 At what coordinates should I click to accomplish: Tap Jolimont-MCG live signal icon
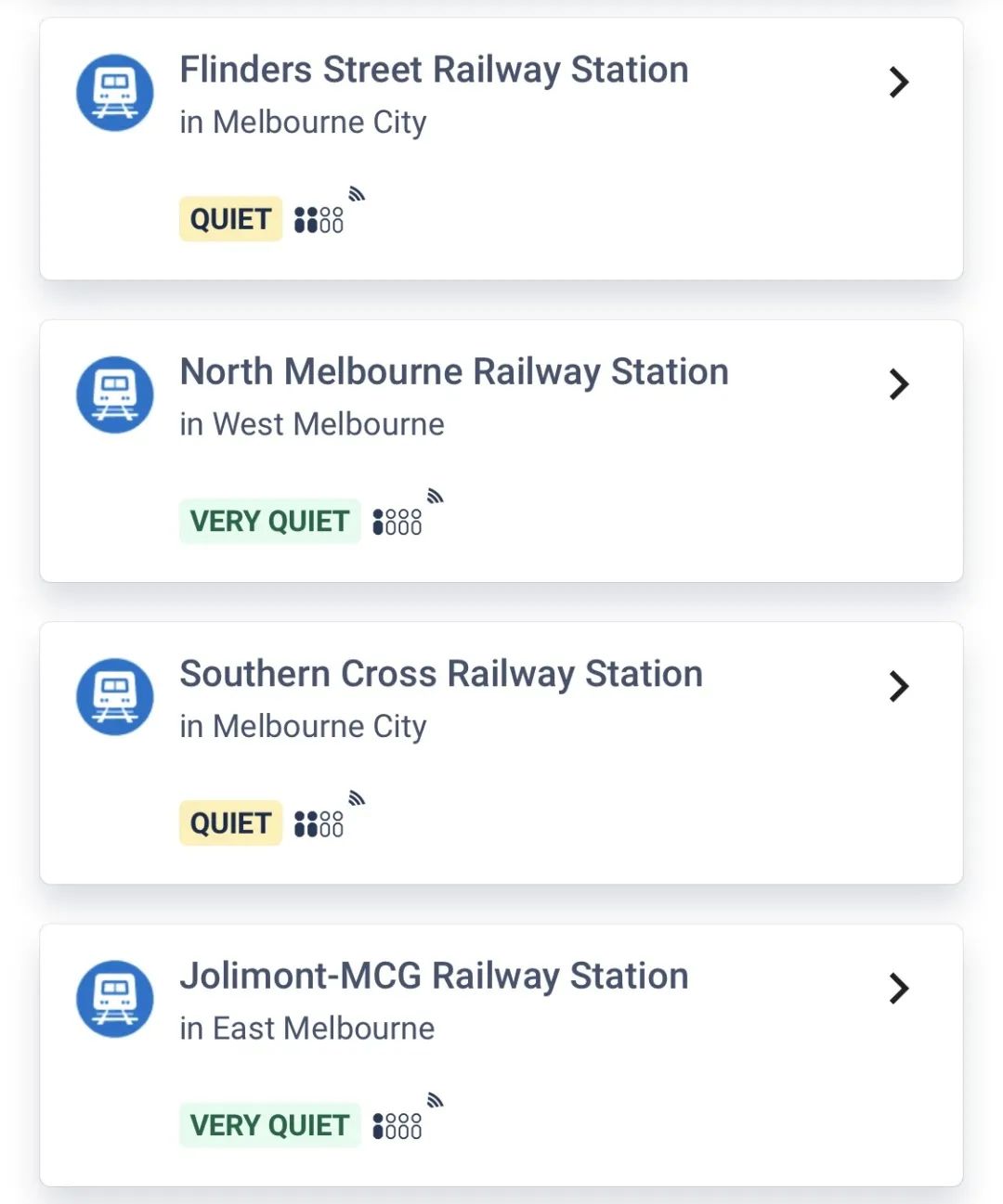click(435, 1100)
